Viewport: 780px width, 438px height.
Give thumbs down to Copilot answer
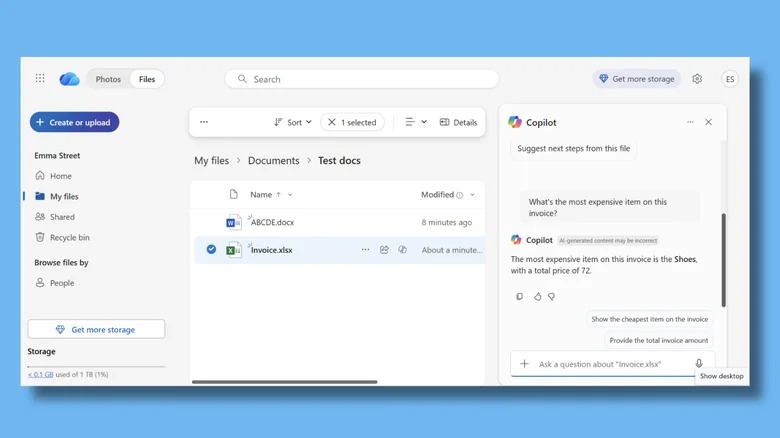tap(551, 296)
